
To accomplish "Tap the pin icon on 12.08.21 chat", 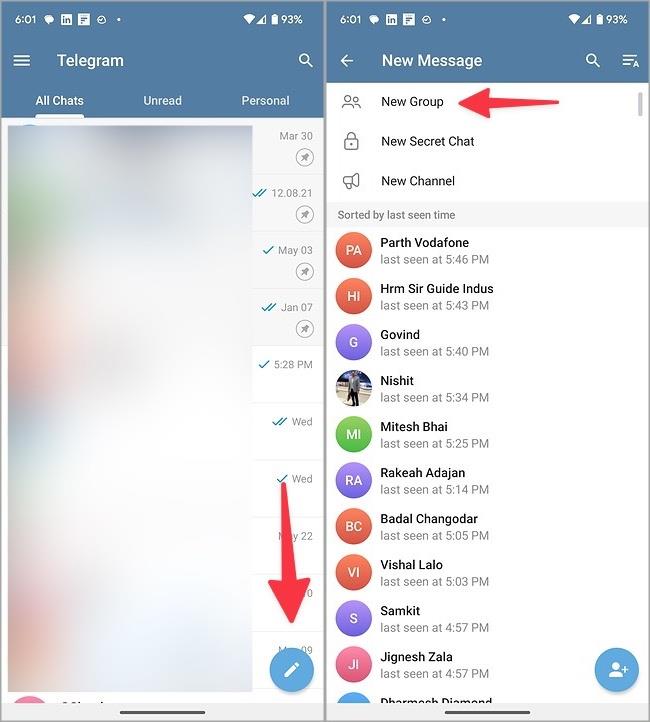I will (x=305, y=215).
